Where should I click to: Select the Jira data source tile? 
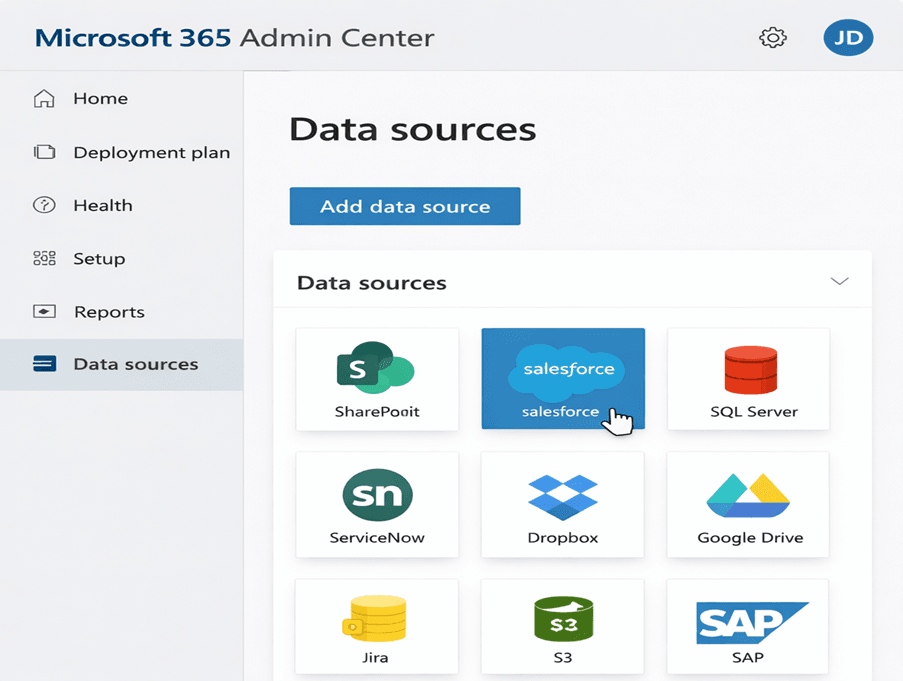pos(377,627)
